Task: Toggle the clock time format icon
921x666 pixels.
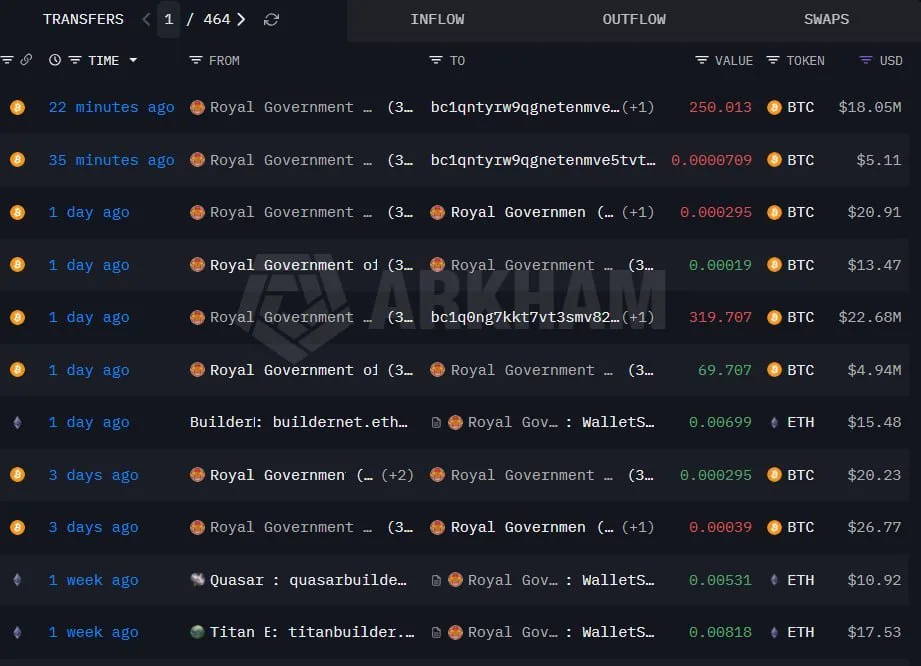Action: [55, 60]
